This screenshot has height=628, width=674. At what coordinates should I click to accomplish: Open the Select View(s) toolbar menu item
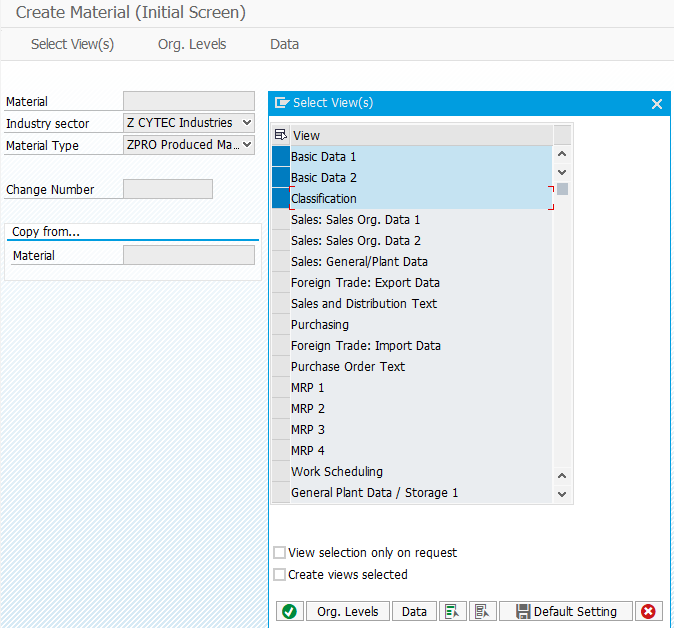[x=72, y=44]
